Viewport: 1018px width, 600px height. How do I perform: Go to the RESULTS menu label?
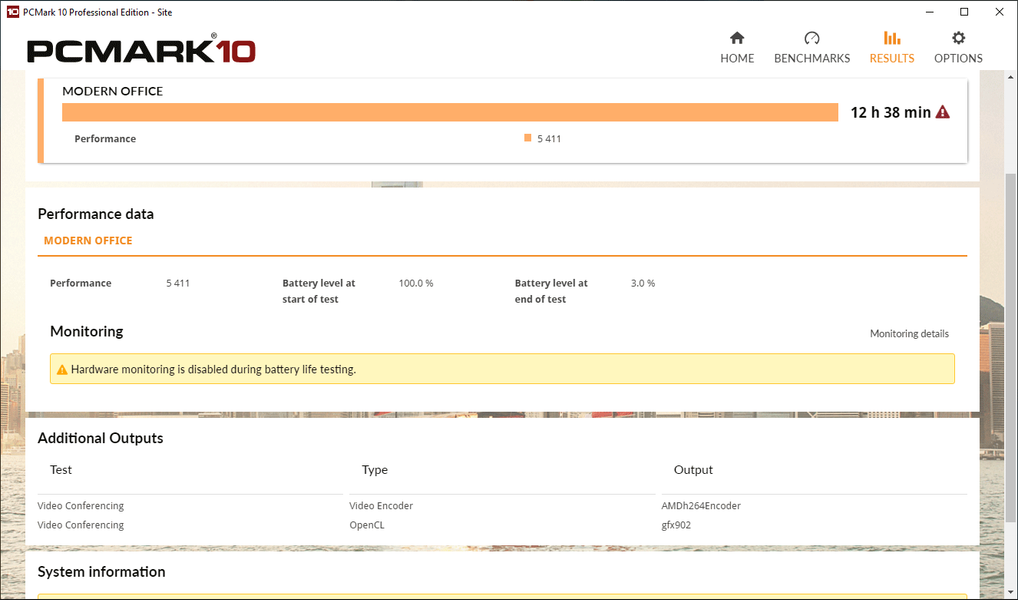click(891, 58)
